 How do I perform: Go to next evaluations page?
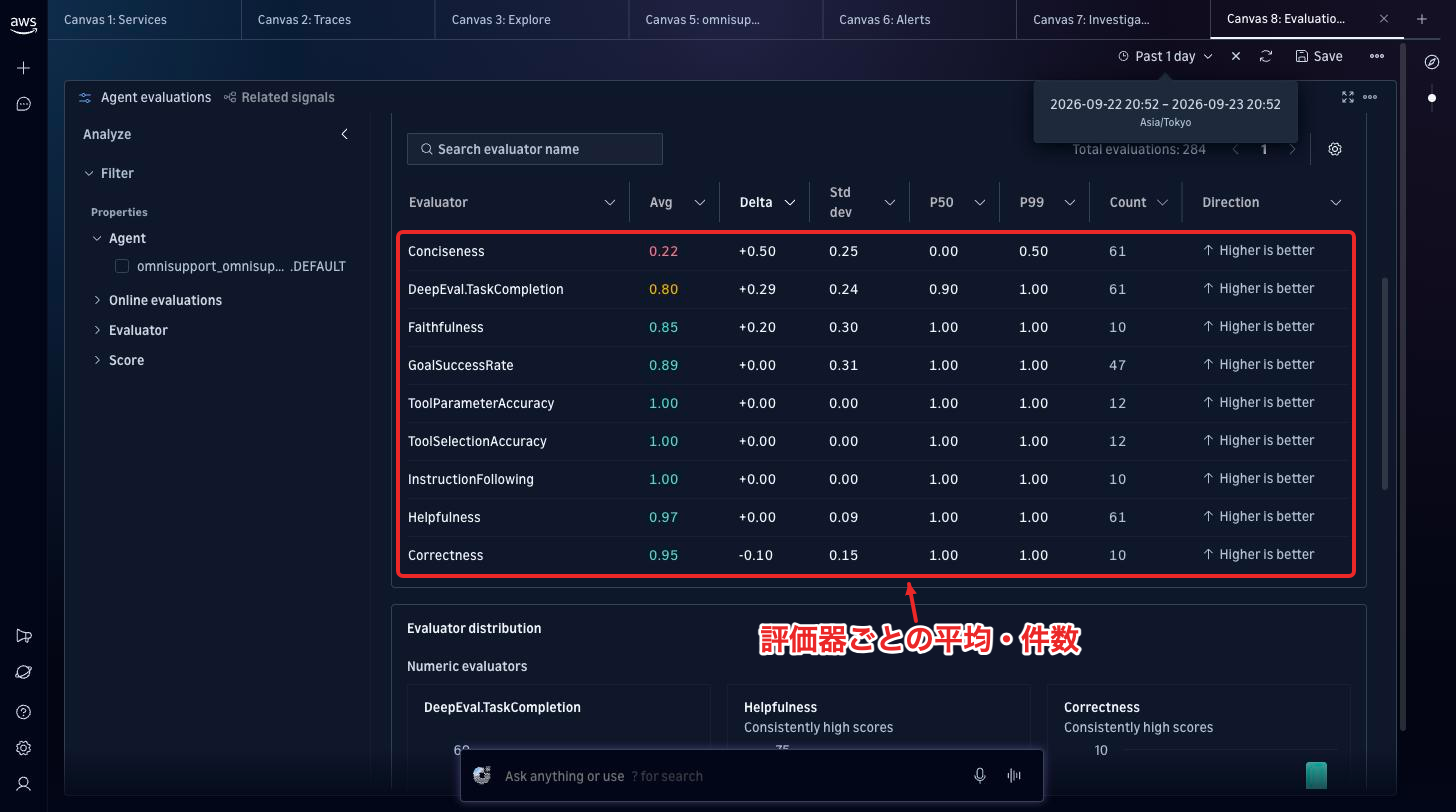click(x=1292, y=150)
